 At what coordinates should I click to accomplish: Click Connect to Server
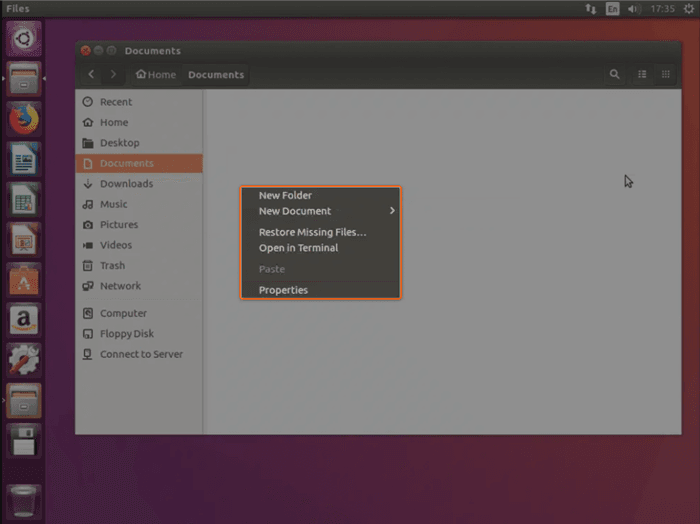coord(139,354)
